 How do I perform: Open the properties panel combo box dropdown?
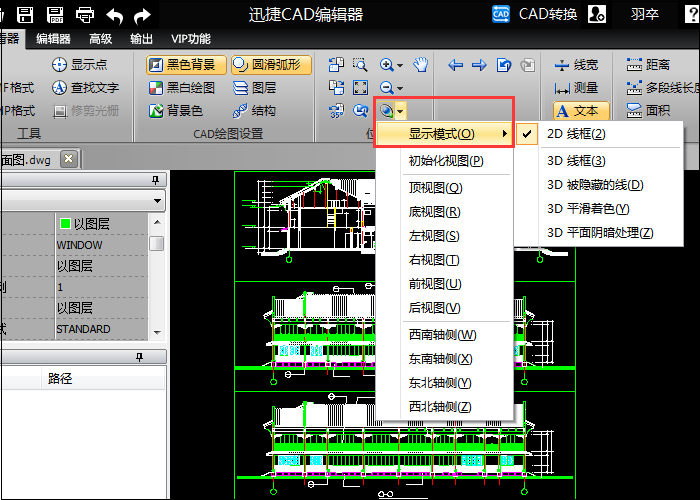(157, 201)
